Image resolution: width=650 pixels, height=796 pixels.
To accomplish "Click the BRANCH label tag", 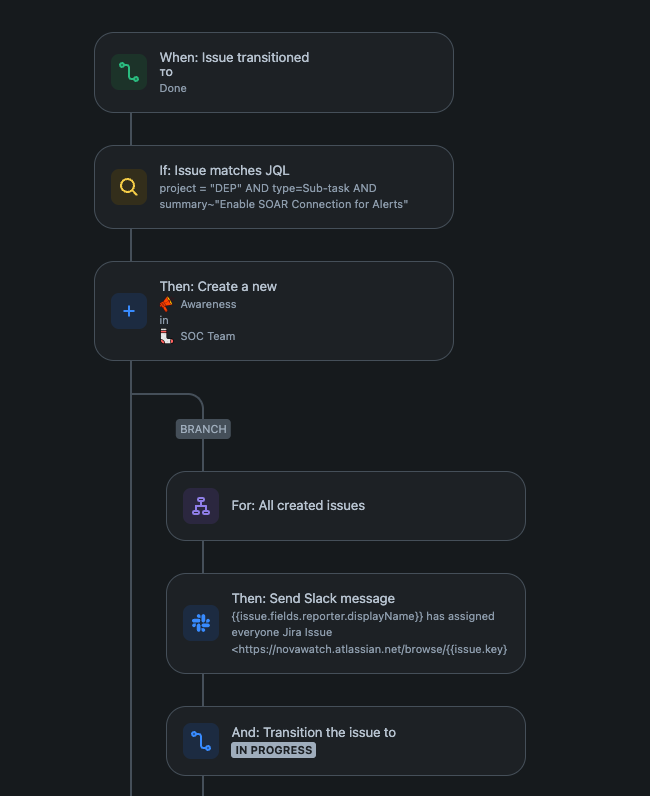I will (203, 429).
